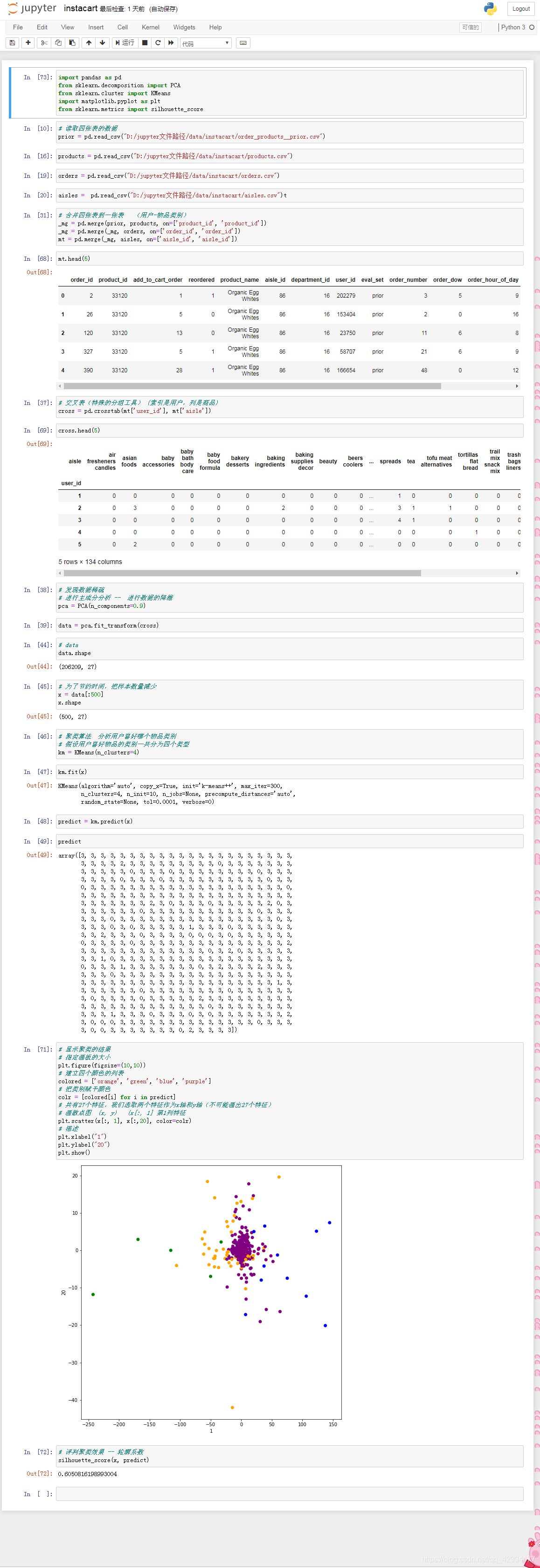
Task: Click the mt.head(5) code cell
Action: 290,259
